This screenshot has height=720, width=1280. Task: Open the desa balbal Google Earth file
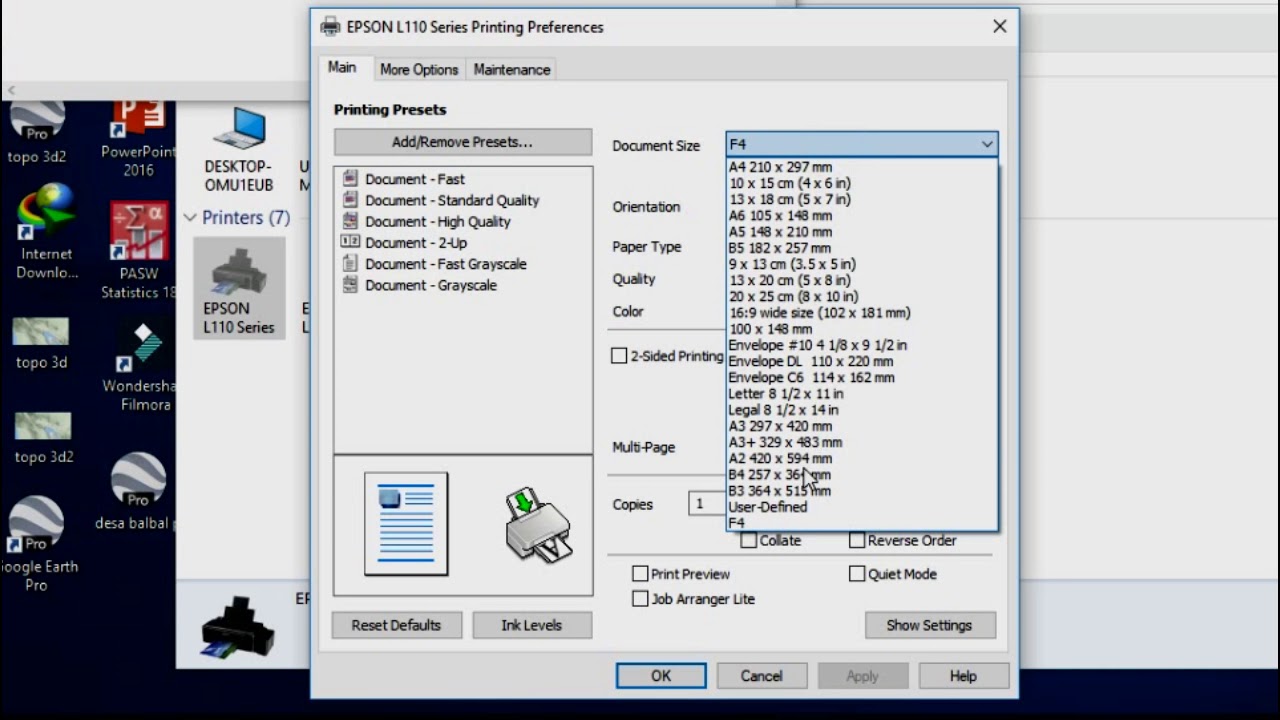[x=138, y=492]
